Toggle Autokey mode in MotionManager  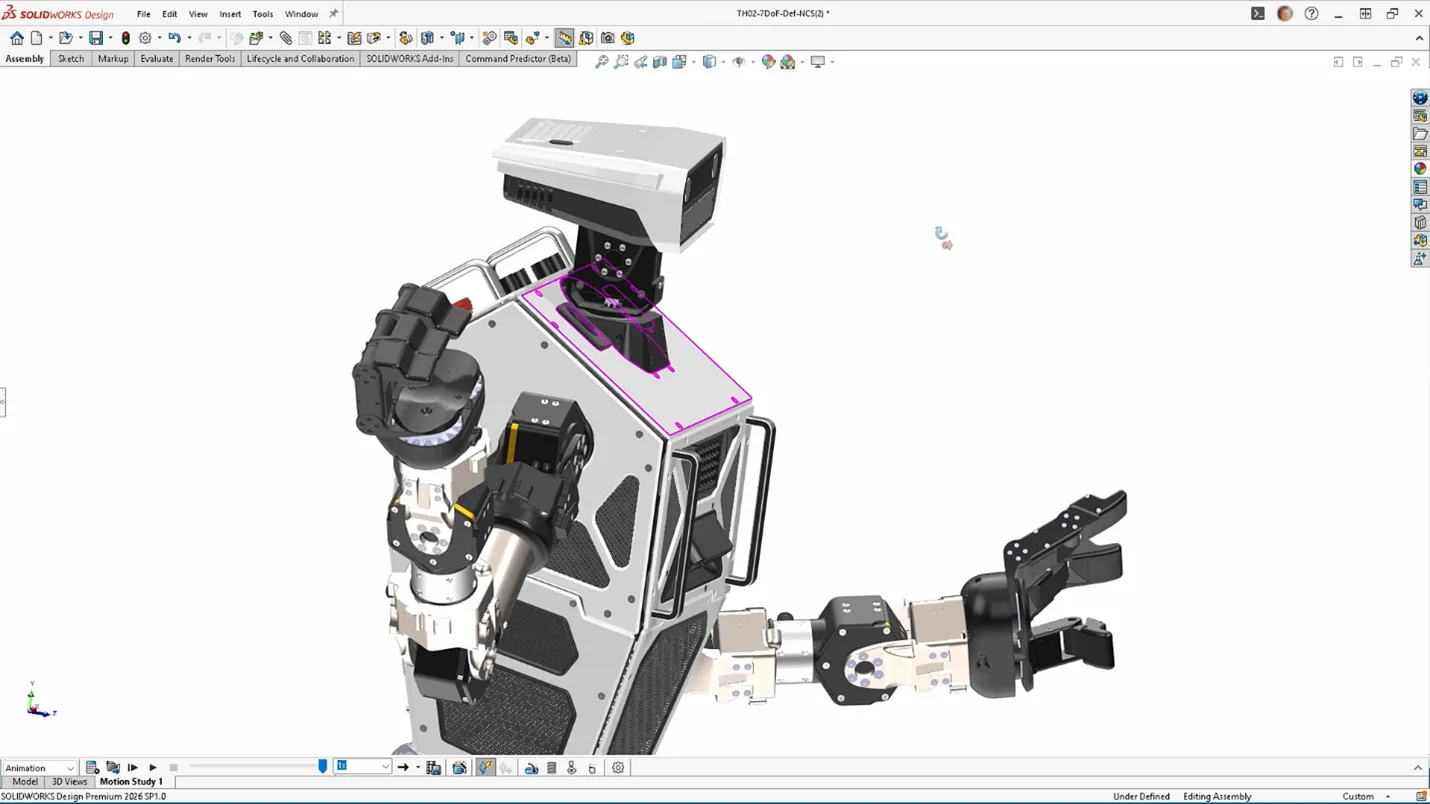[486, 767]
